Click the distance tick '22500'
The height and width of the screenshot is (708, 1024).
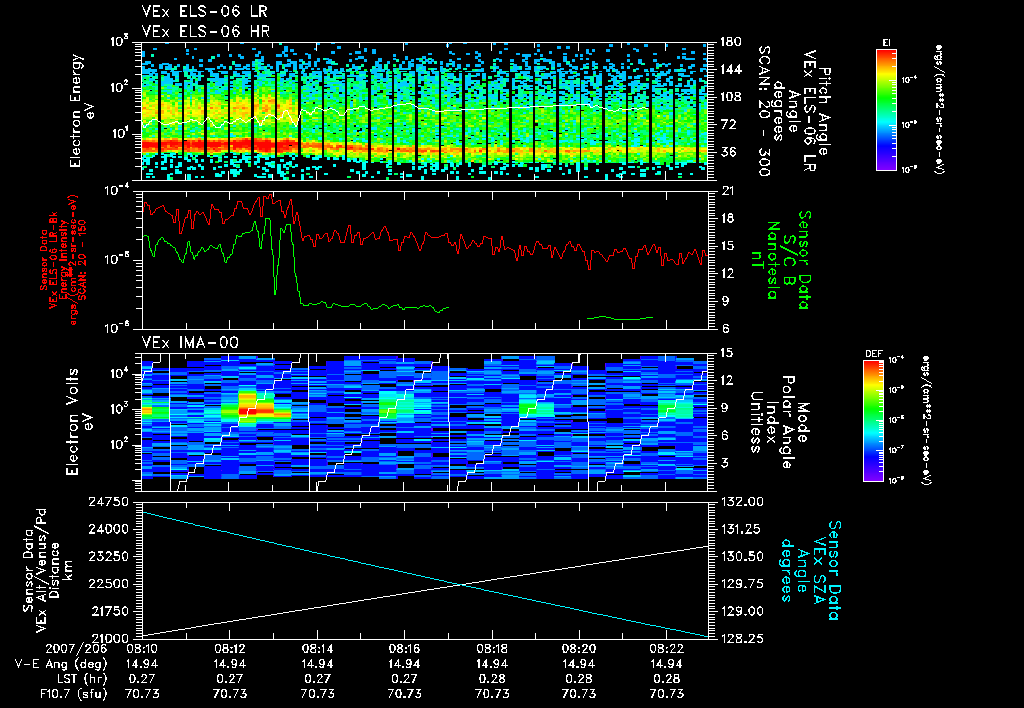[x=108, y=584]
